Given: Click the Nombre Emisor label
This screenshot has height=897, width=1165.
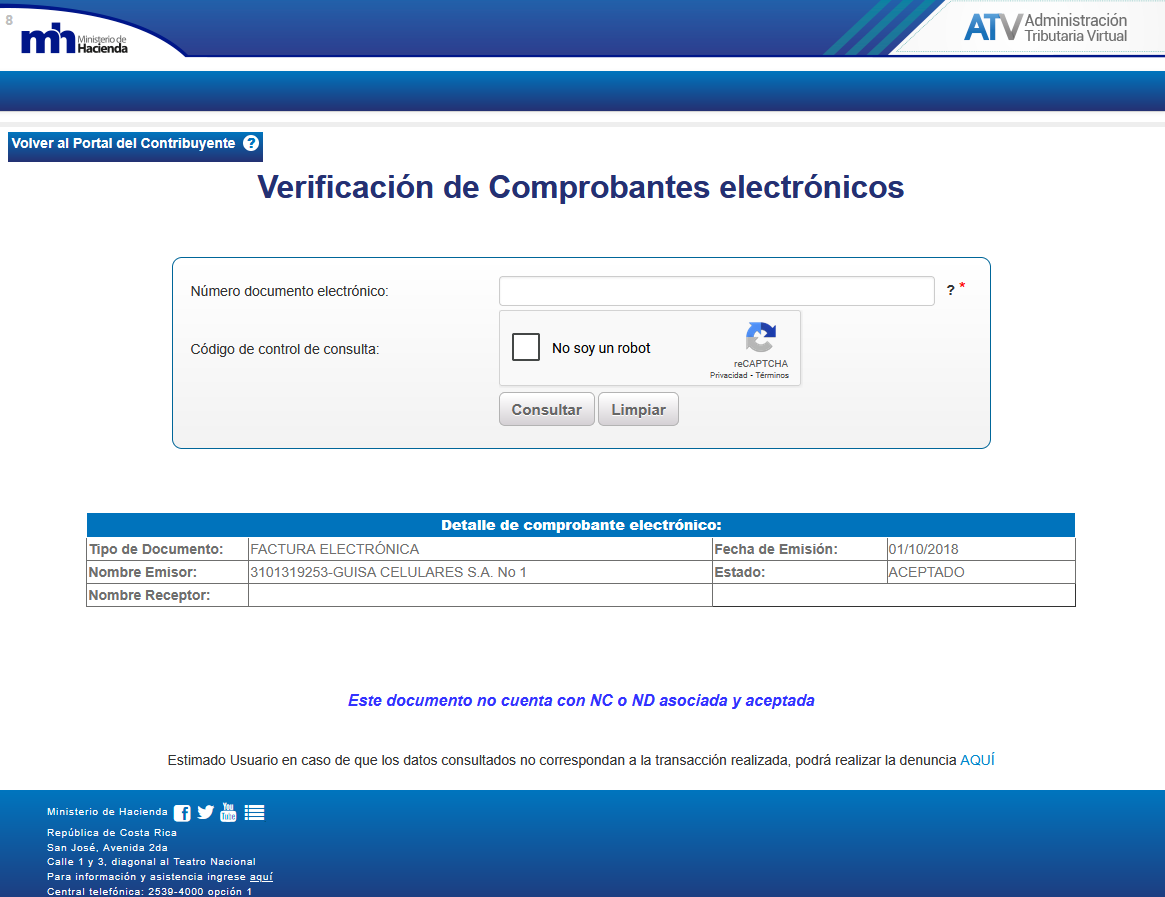Looking at the screenshot, I should click(x=143, y=572).
